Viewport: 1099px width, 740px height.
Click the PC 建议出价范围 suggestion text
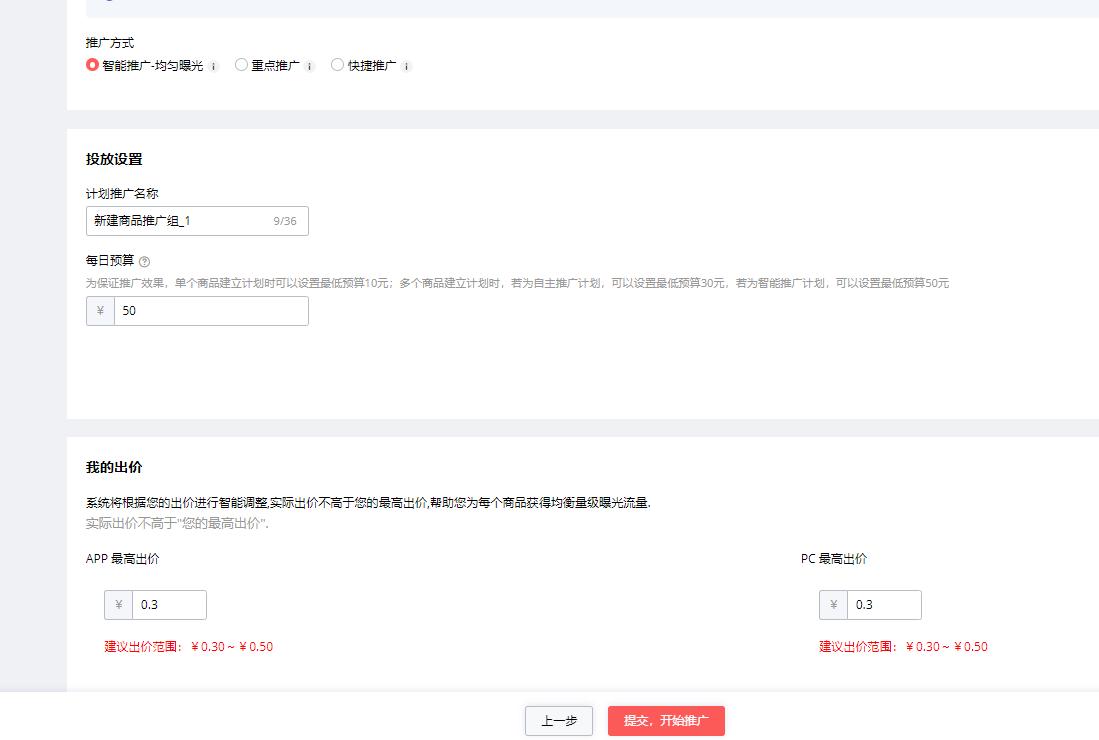[904, 646]
